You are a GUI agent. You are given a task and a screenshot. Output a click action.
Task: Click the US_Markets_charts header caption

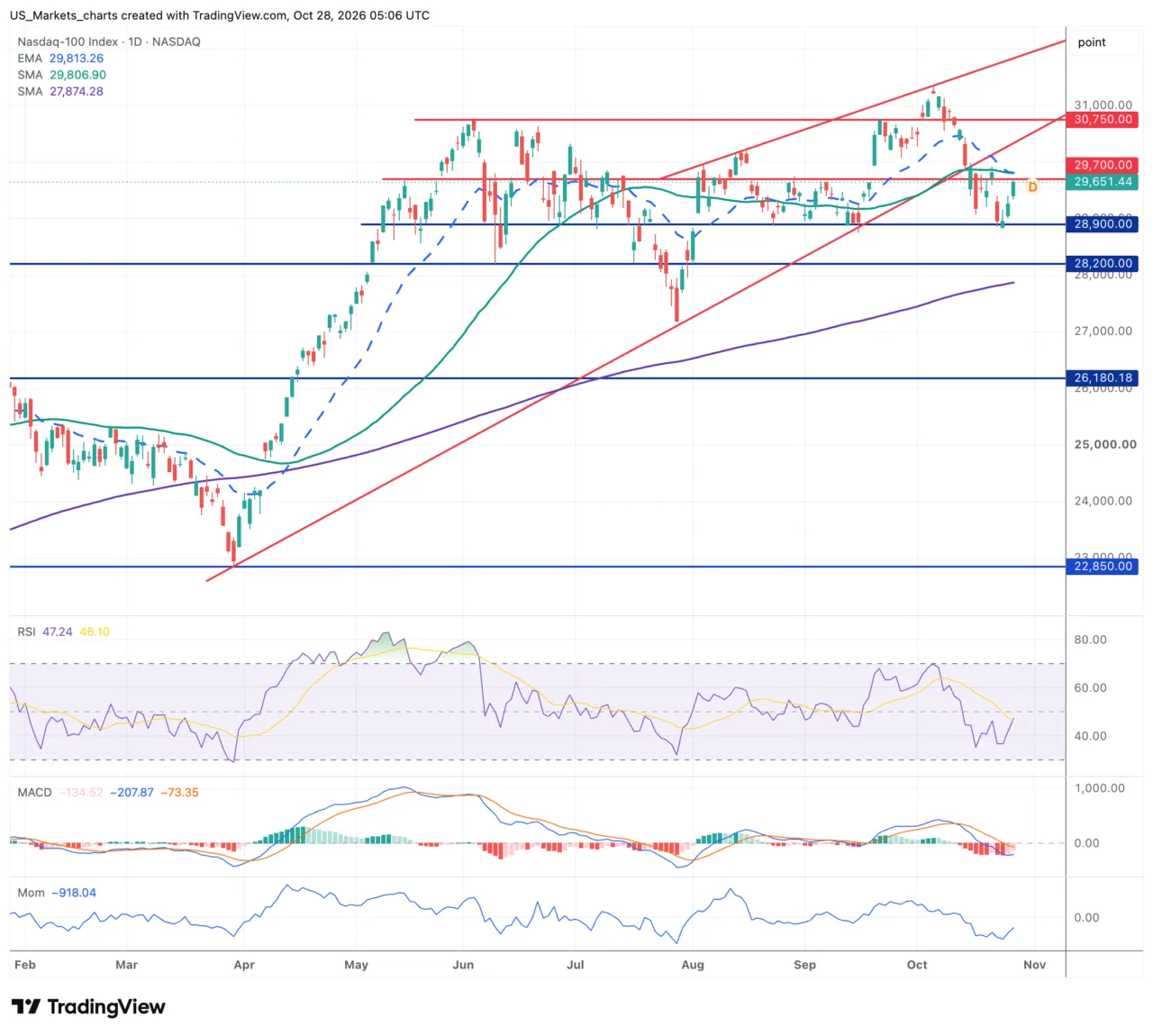219,15
